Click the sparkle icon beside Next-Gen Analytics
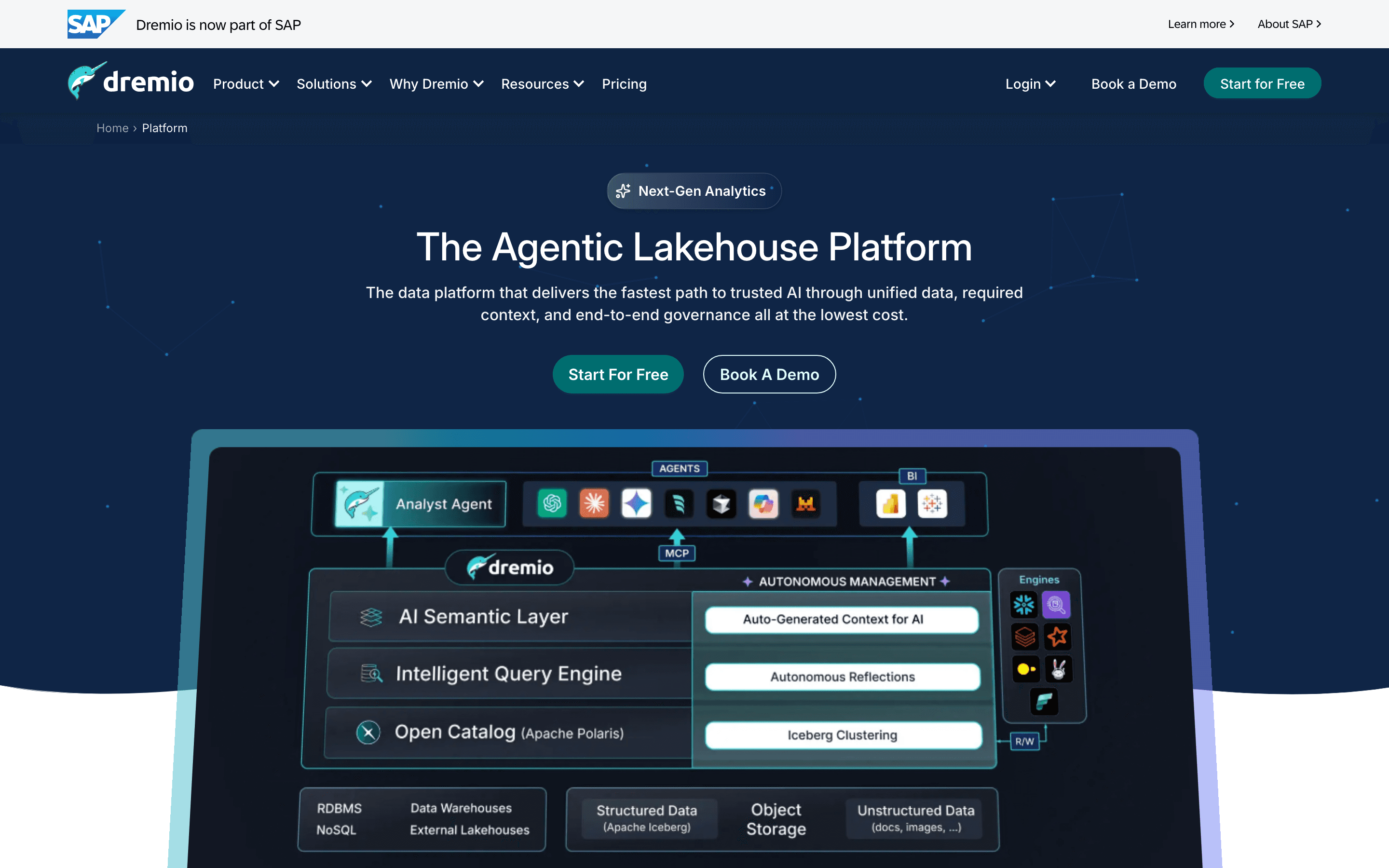 [x=623, y=190]
